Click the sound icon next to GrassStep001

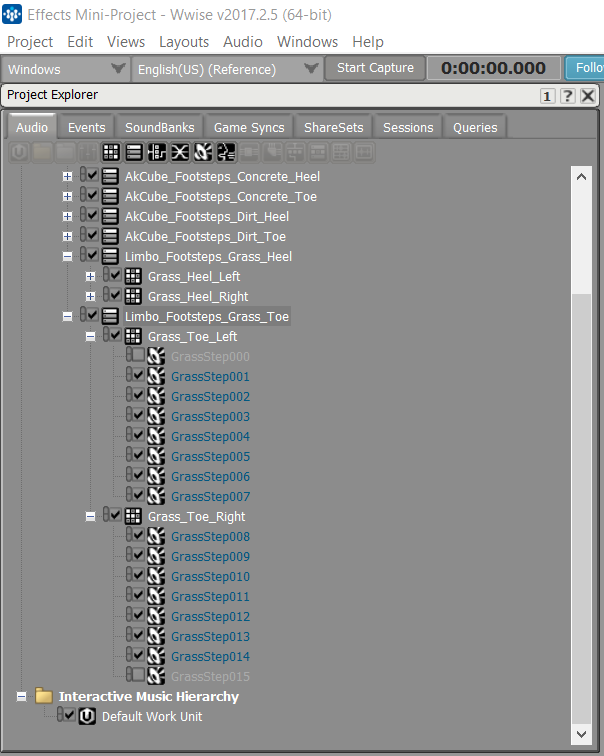point(156,377)
